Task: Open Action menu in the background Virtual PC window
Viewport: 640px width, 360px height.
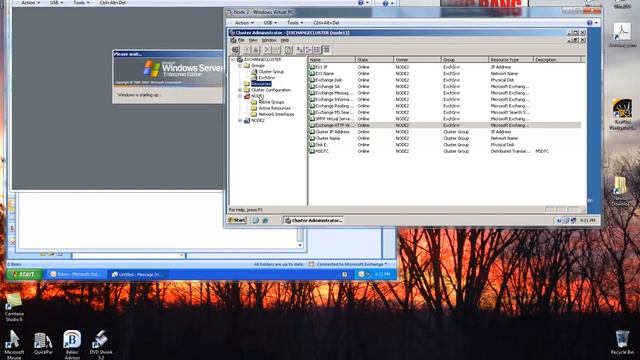Action: tap(31, 2)
